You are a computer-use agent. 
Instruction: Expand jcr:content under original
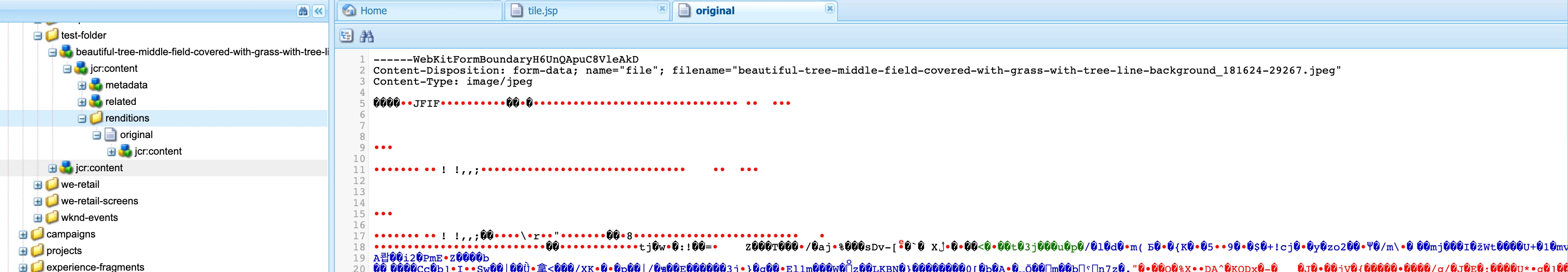tap(111, 151)
